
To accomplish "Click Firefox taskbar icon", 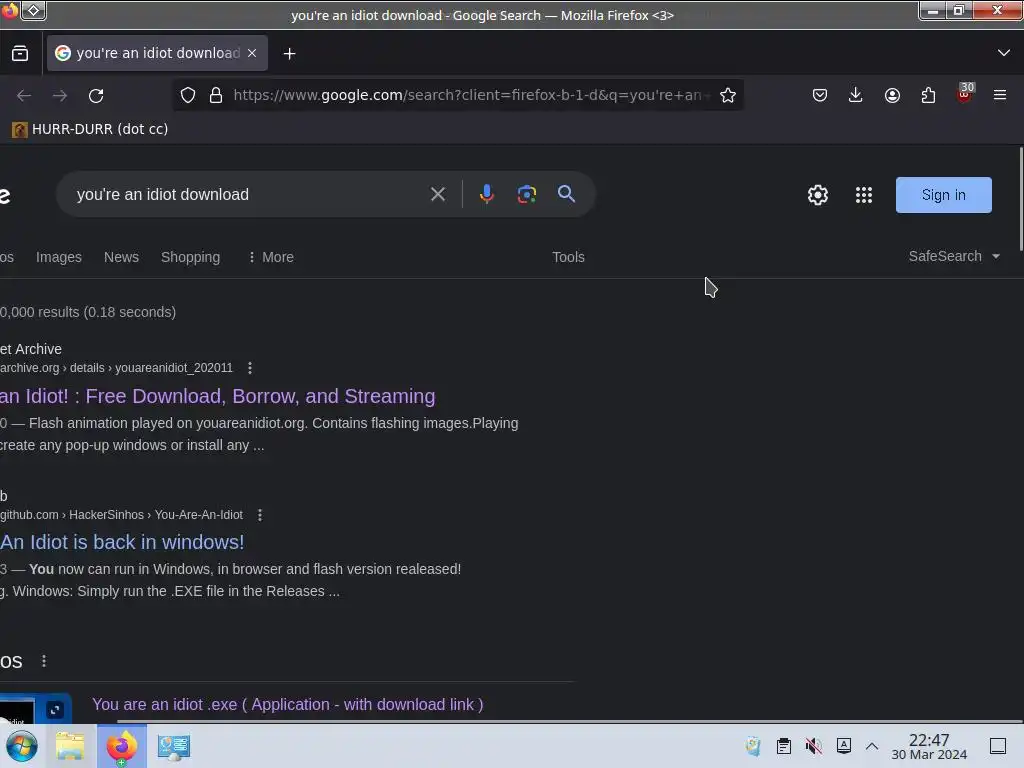I will (122, 746).
